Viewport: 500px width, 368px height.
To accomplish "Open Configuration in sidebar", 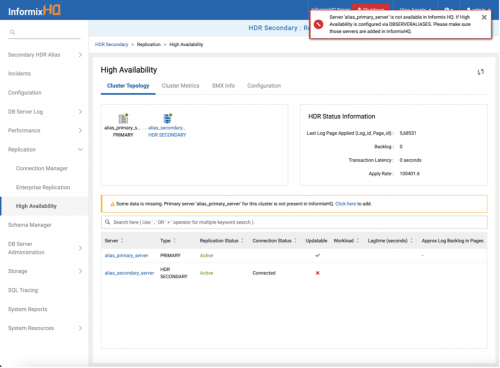I will pos(25,93).
